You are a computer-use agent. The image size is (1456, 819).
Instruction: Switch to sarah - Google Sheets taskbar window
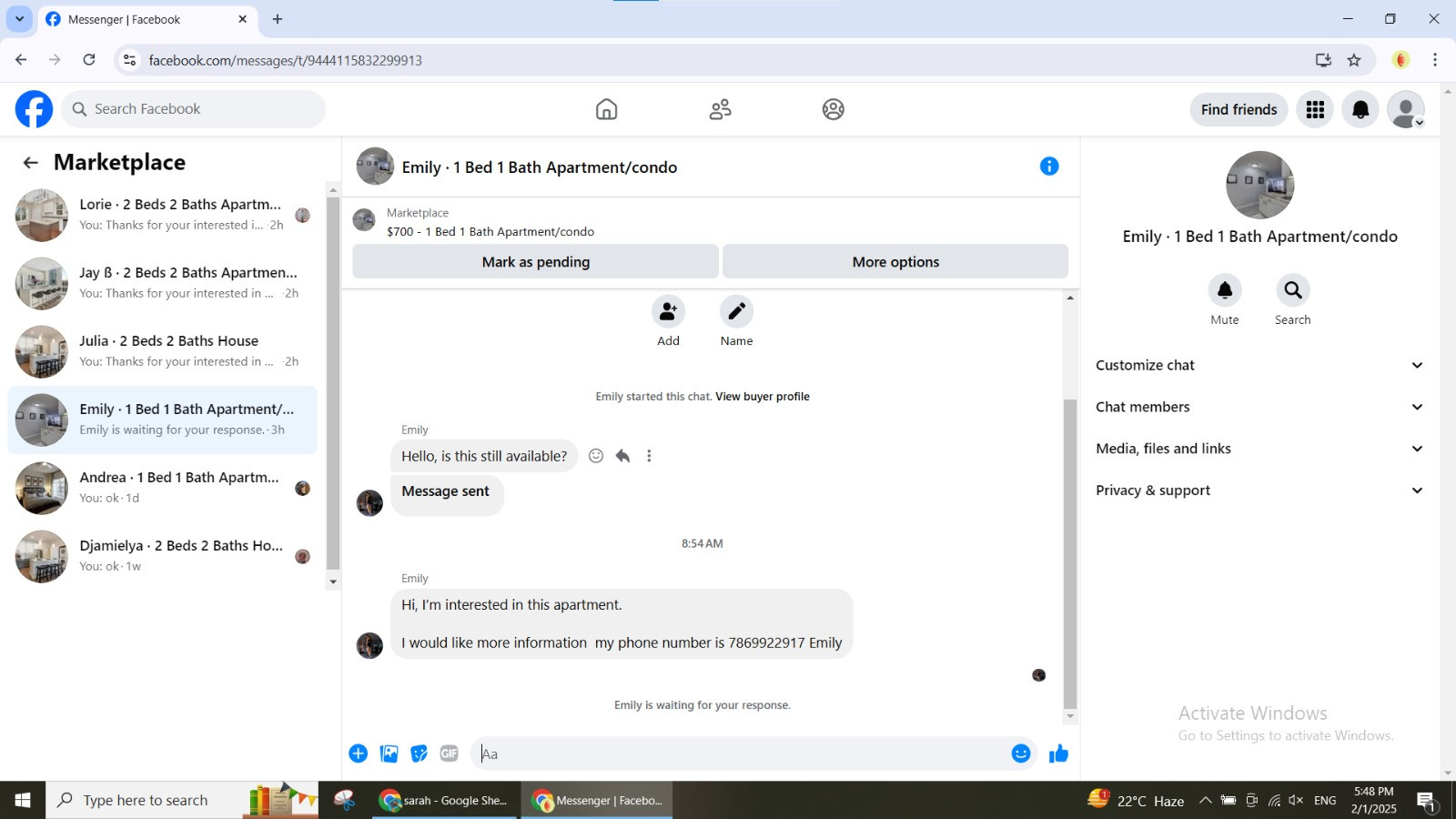(446, 801)
